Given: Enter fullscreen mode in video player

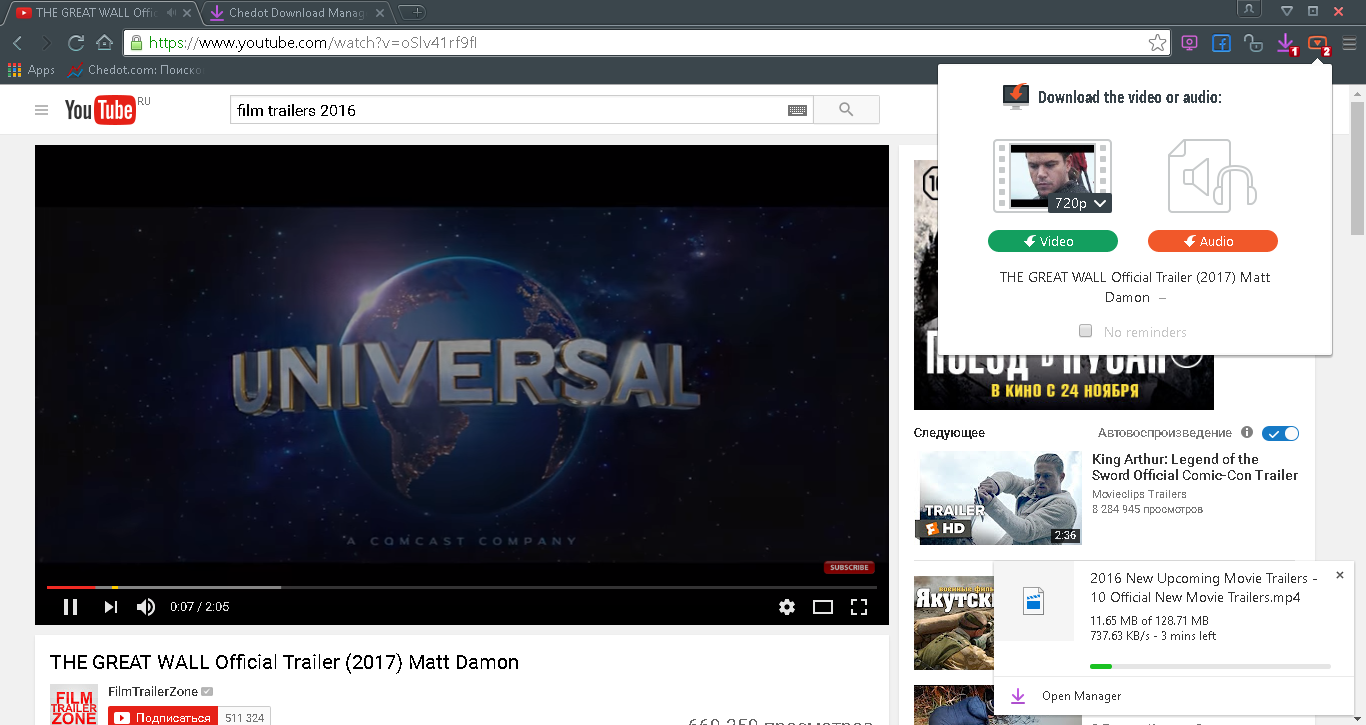Looking at the screenshot, I should 858,606.
